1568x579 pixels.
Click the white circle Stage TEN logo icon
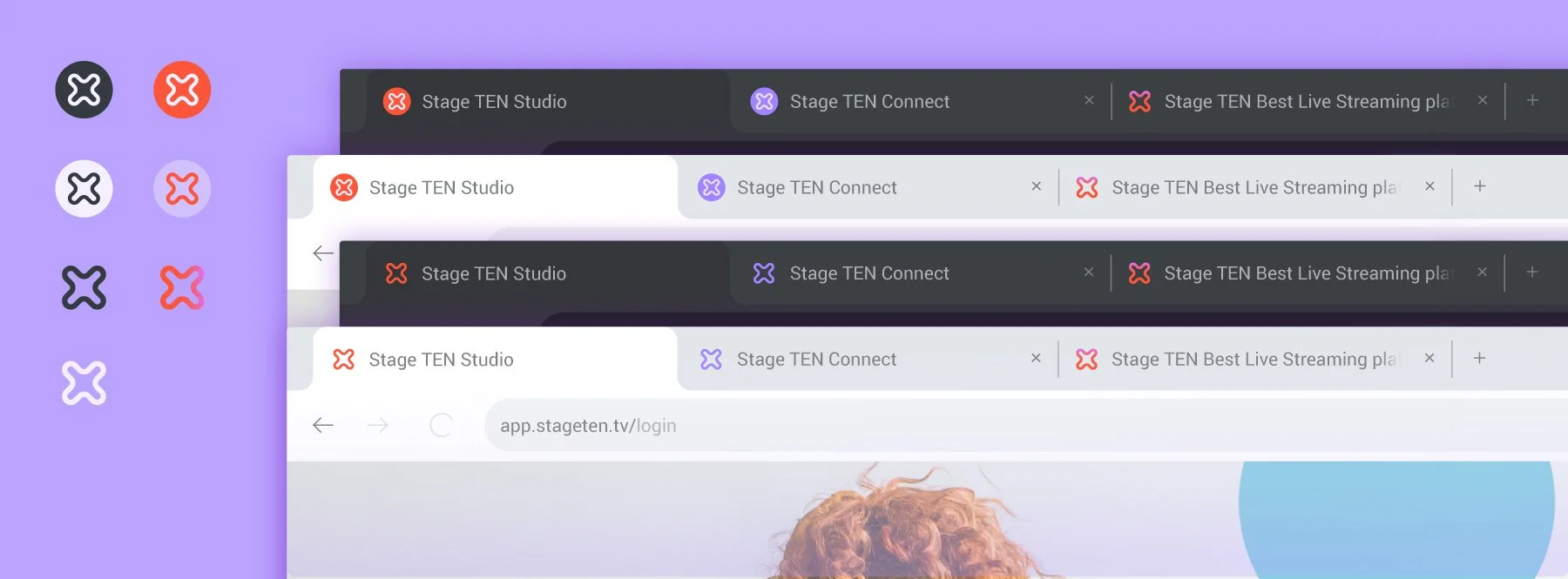tap(84, 188)
